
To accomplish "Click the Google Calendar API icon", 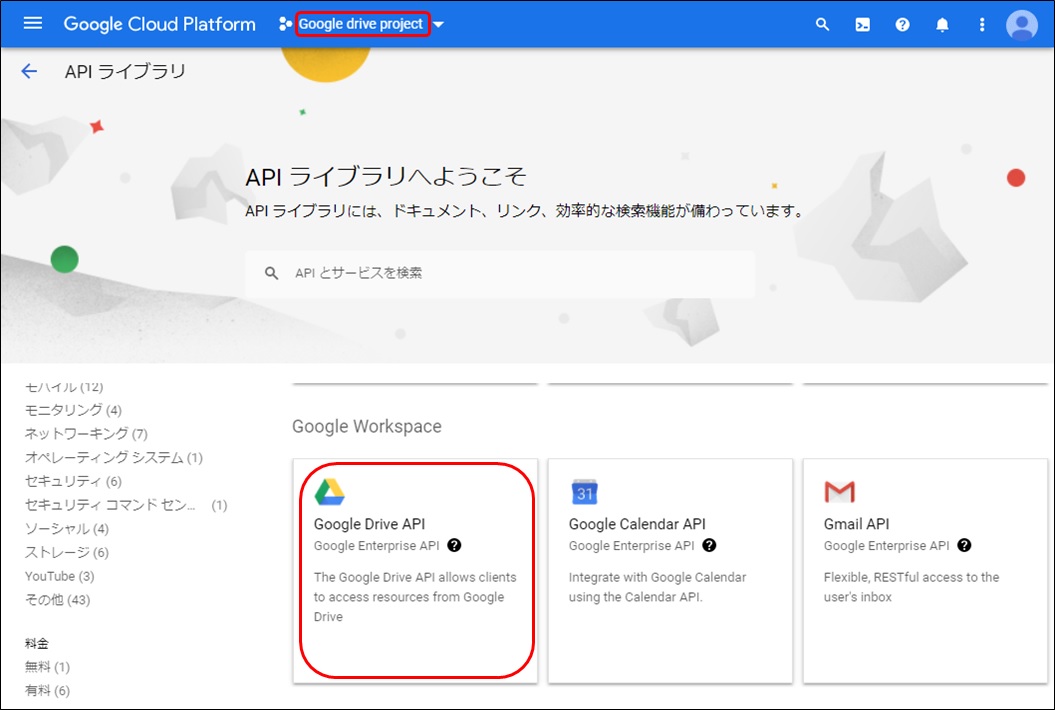I will pyautogui.click(x=584, y=491).
